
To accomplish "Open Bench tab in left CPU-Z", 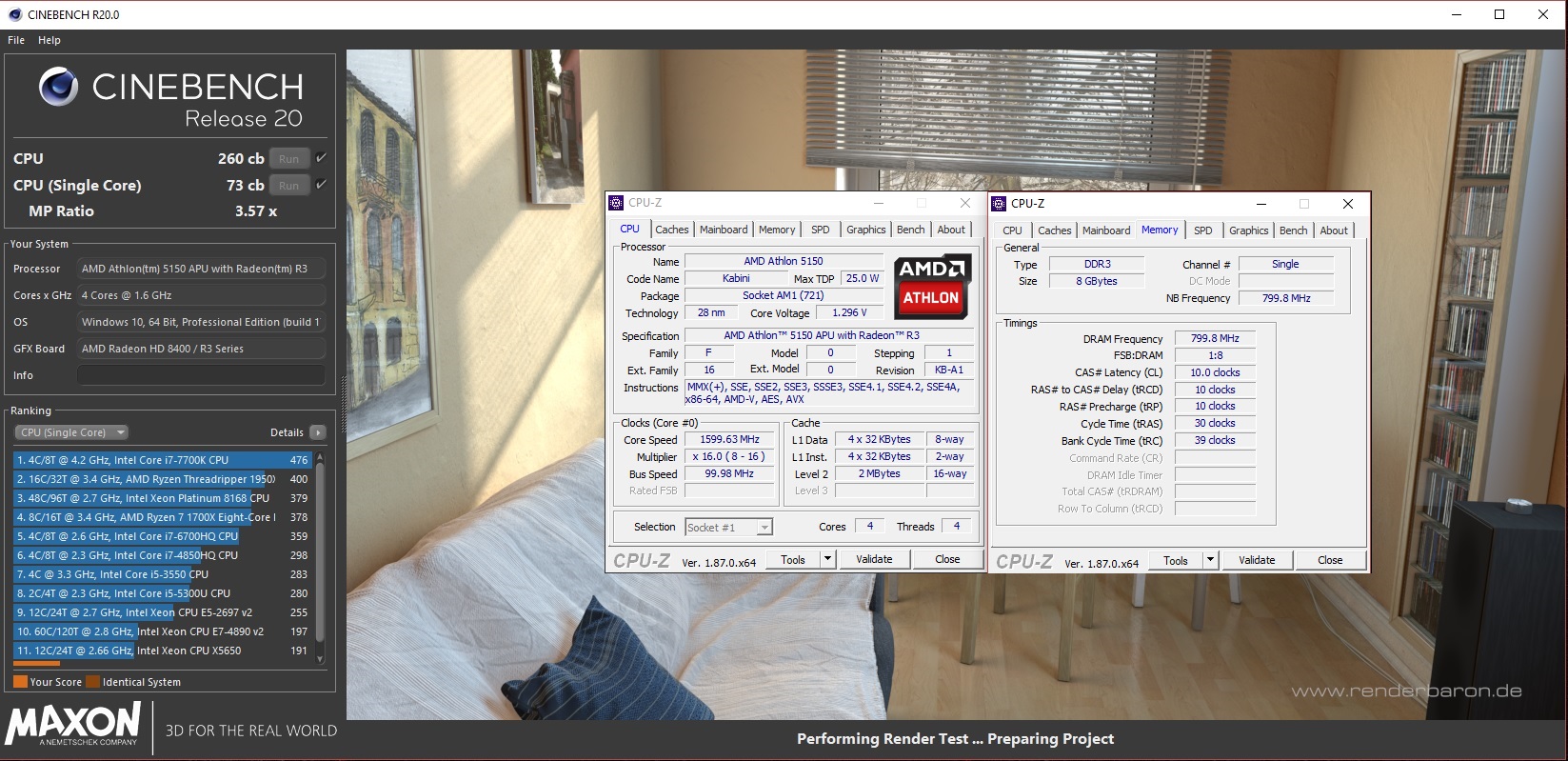I will point(911,230).
